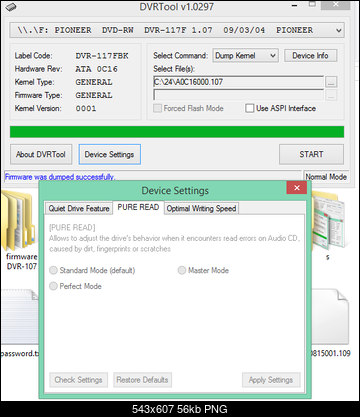360x417 pixels.
Task: Expand the PIONEER DVD-RW drive selector dropdown
Action: tap(177, 30)
